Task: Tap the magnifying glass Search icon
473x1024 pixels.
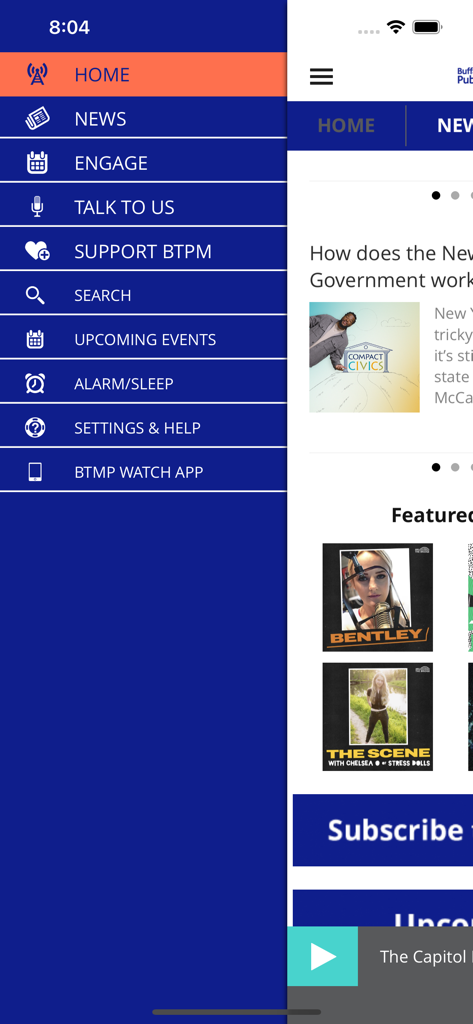Action: point(35,295)
